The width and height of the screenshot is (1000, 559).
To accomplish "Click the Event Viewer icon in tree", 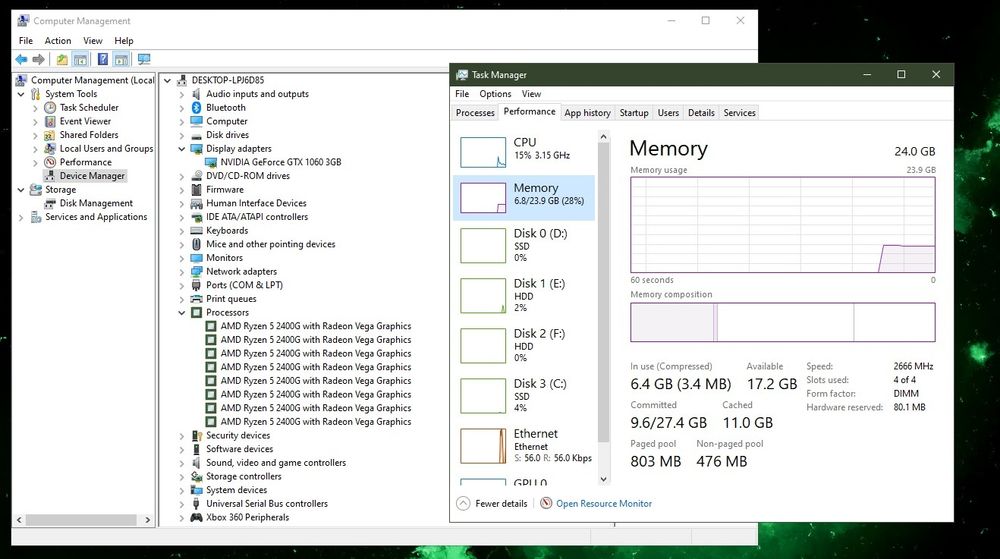I will coord(50,121).
